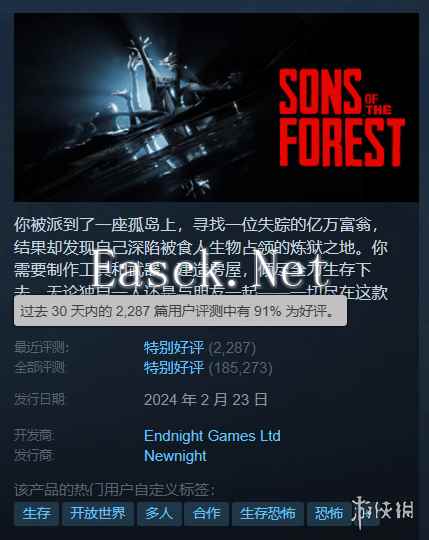Click the 全部评测 label
Viewport: 429px width, 540px height.
(39, 368)
